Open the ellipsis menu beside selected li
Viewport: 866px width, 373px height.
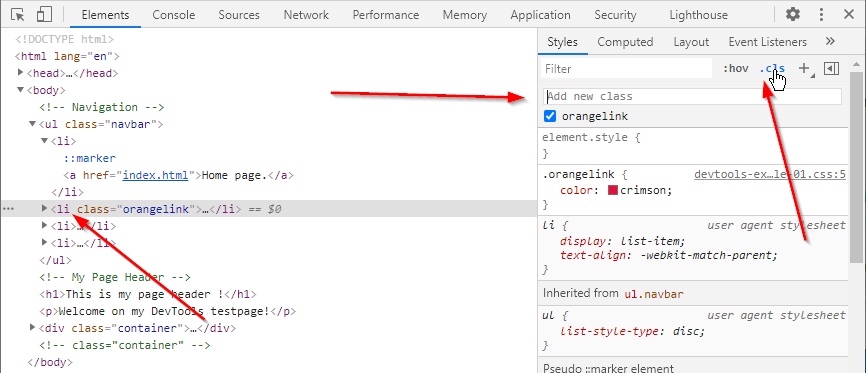(x=8, y=209)
